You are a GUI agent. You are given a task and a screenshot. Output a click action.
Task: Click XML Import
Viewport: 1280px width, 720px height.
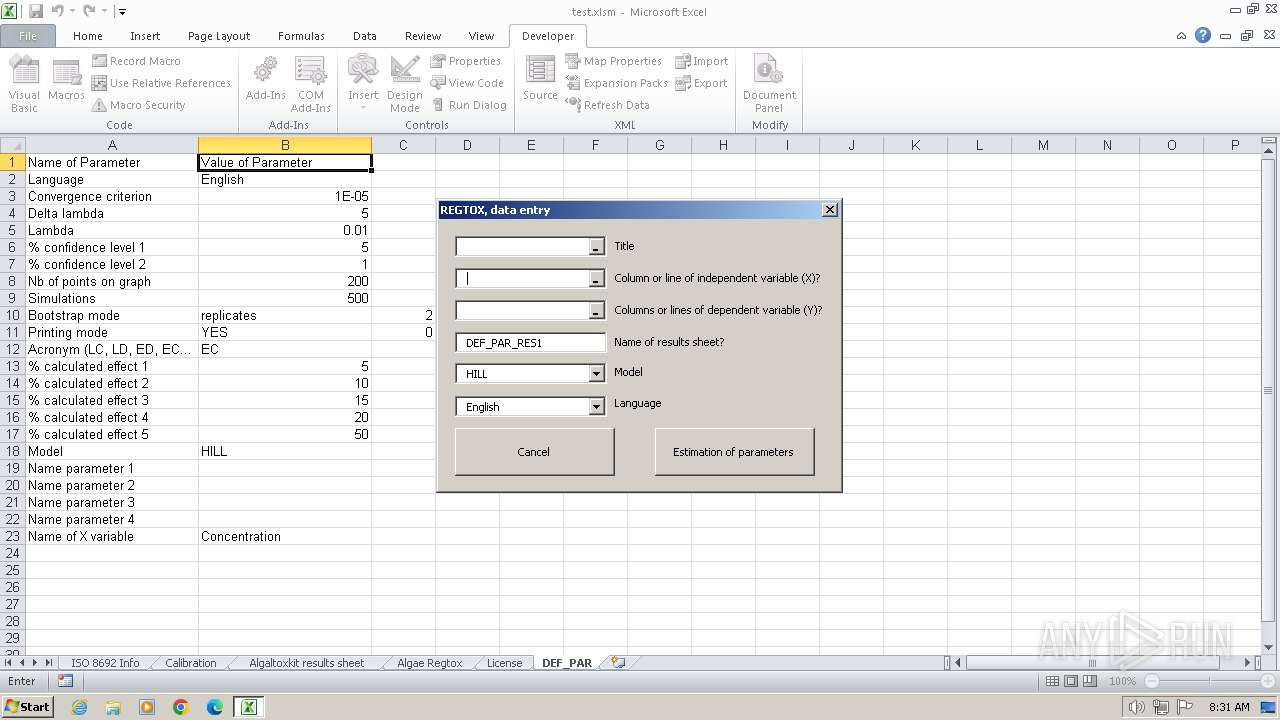tap(702, 61)
